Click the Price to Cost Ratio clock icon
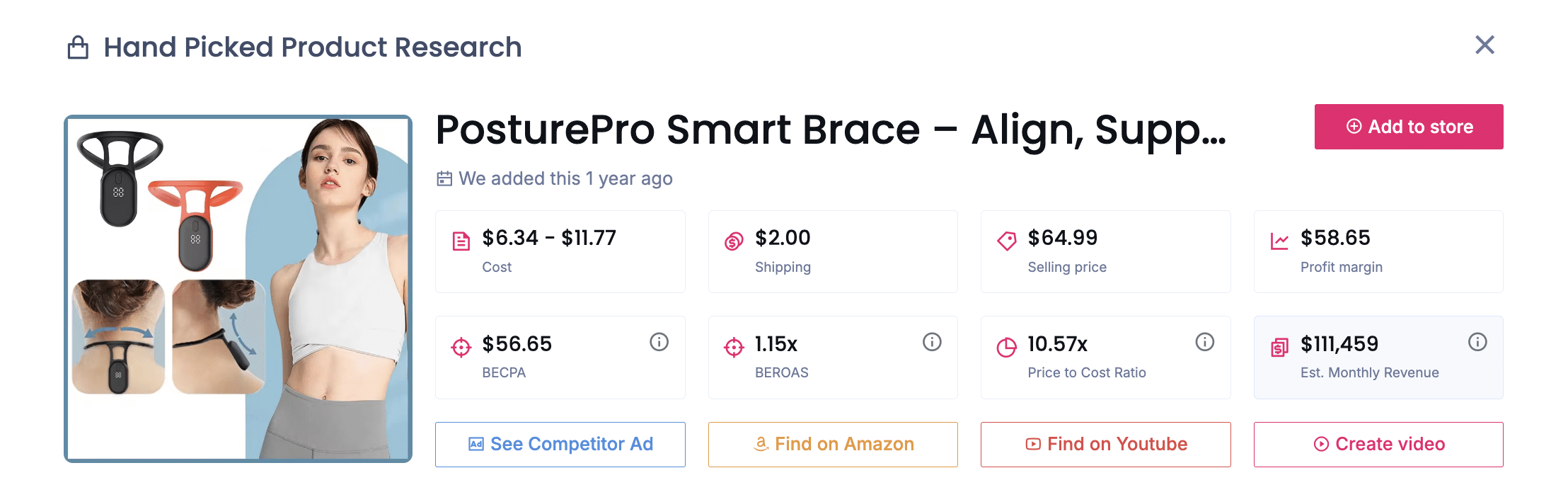Screen dimensions: 1568x480 pyautogui.click(x=1007, y=346)
